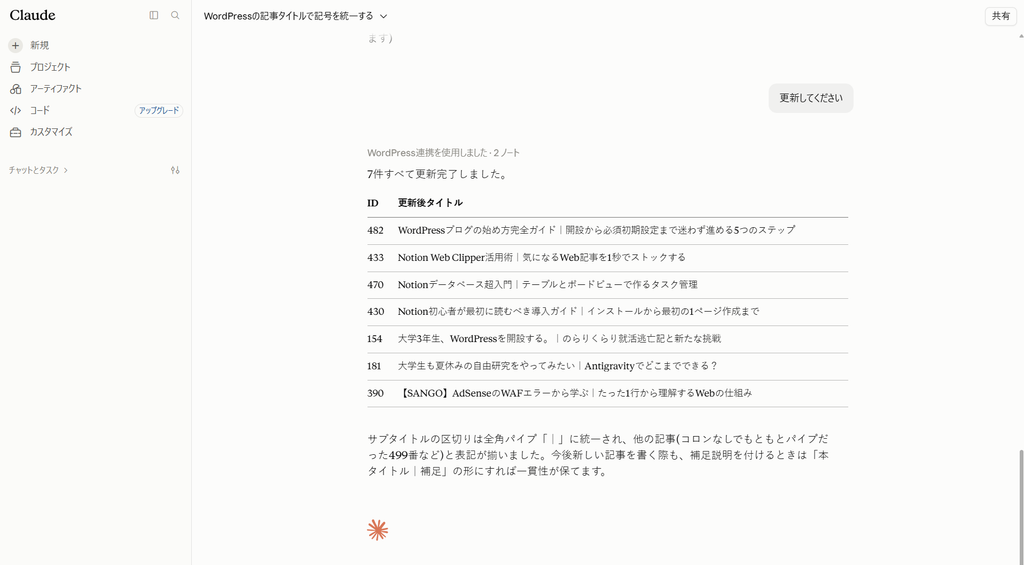Image resolution: width=1024 pixels, height=565 pixels.
Task: Click the 更新してください message bubble
Action: pos(810,98)
